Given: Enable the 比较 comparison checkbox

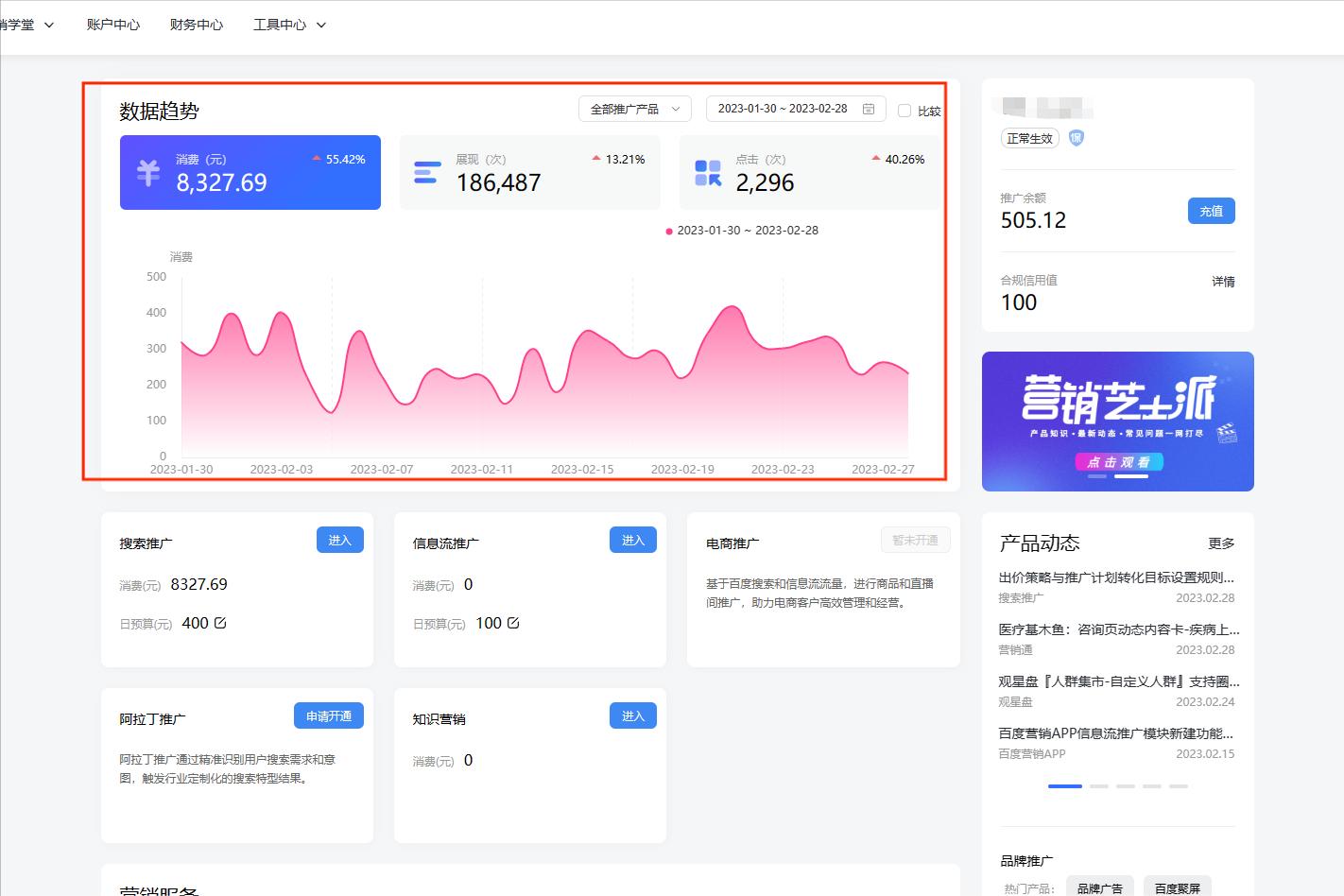Looking at the screenshot, I should 905,111.
